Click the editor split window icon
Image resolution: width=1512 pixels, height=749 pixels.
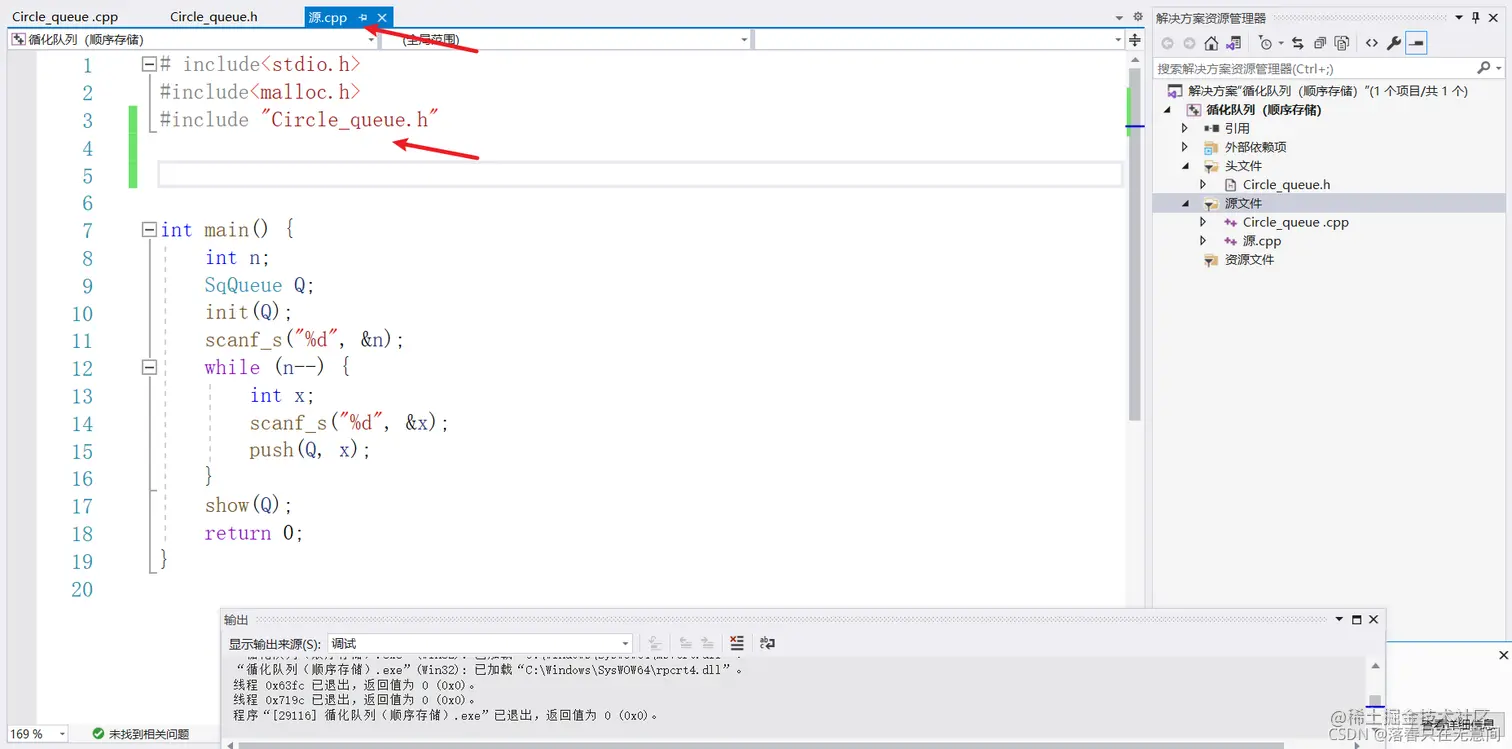[x=1135, y=40]
